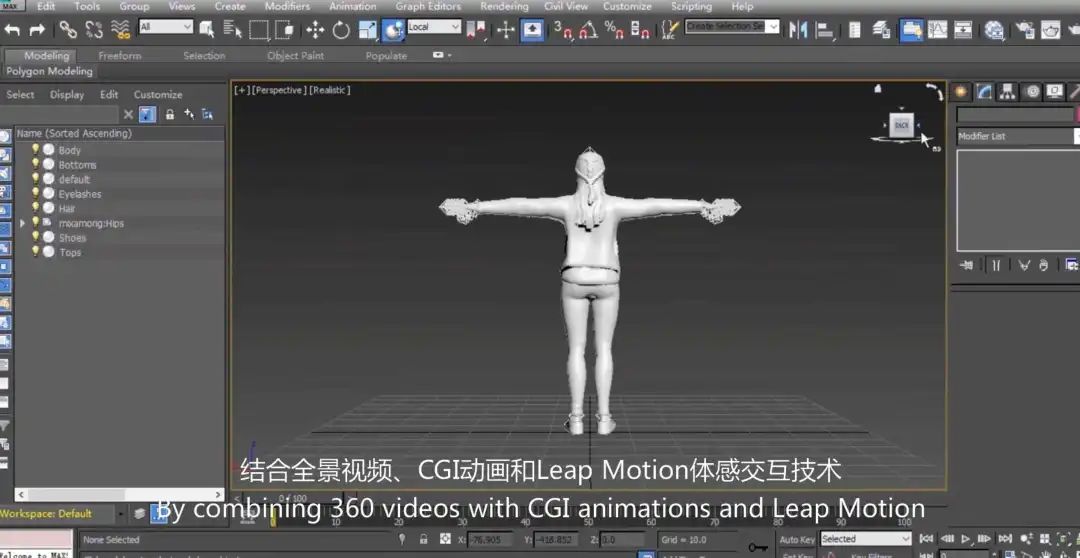The image size is (1080, 558).
Task: Toggle the scene explorer lock icon
Action: pyautogui.click(x=169, y=114)
